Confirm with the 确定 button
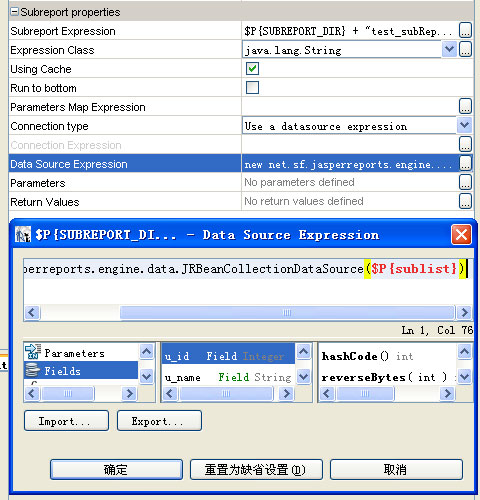Screen dimensions: 480x500 click(116, 469)
